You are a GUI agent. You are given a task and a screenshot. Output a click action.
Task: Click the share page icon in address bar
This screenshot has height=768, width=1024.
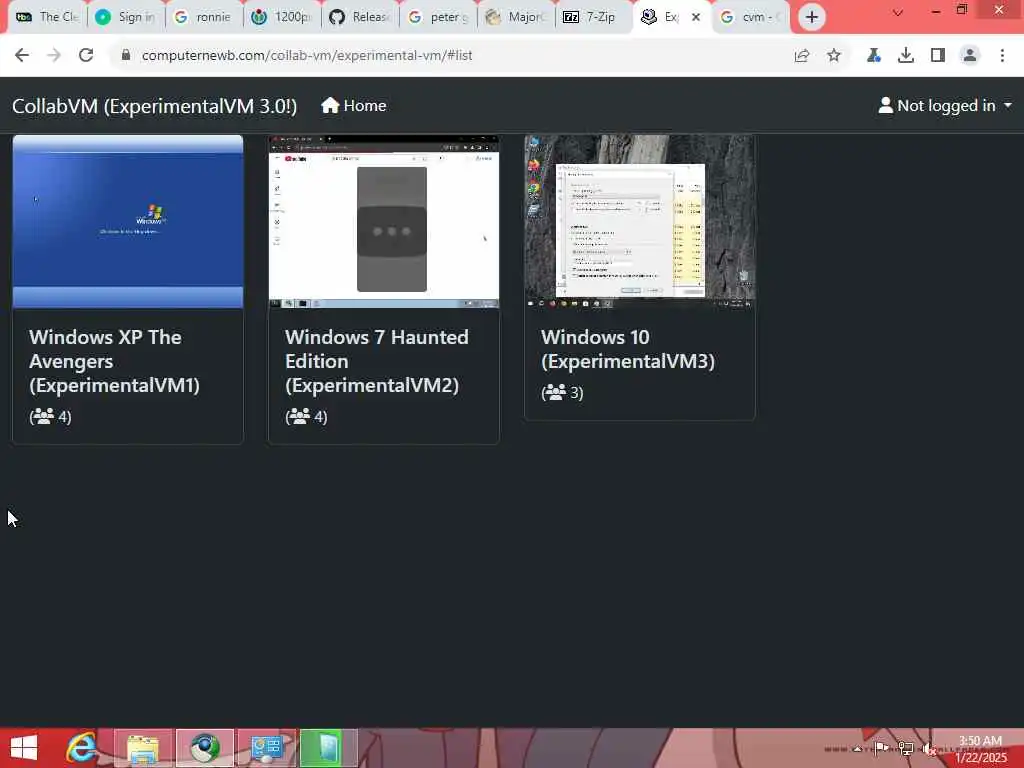(802, 56)
